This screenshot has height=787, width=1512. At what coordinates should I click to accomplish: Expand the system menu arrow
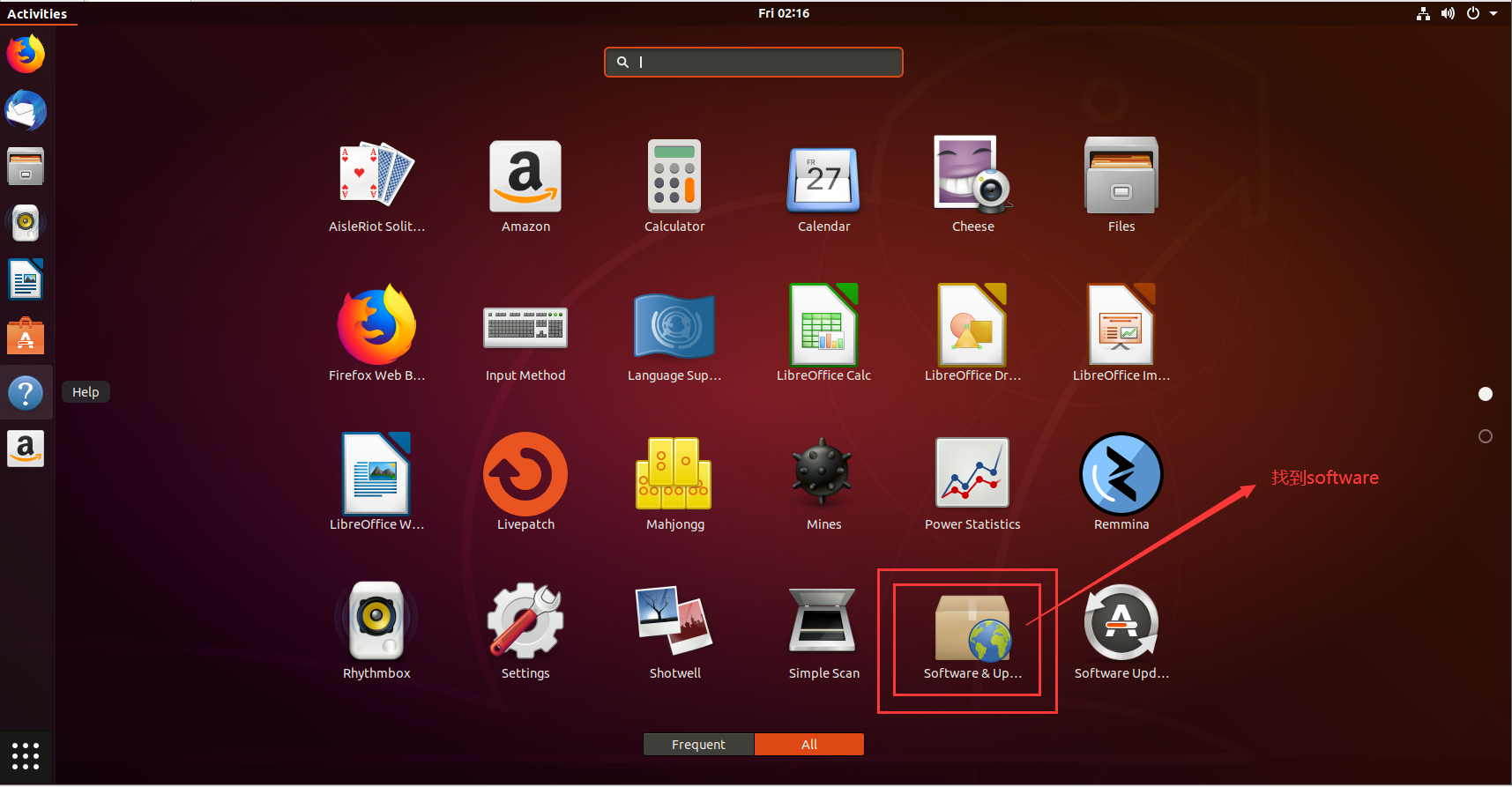(1493, 13)
